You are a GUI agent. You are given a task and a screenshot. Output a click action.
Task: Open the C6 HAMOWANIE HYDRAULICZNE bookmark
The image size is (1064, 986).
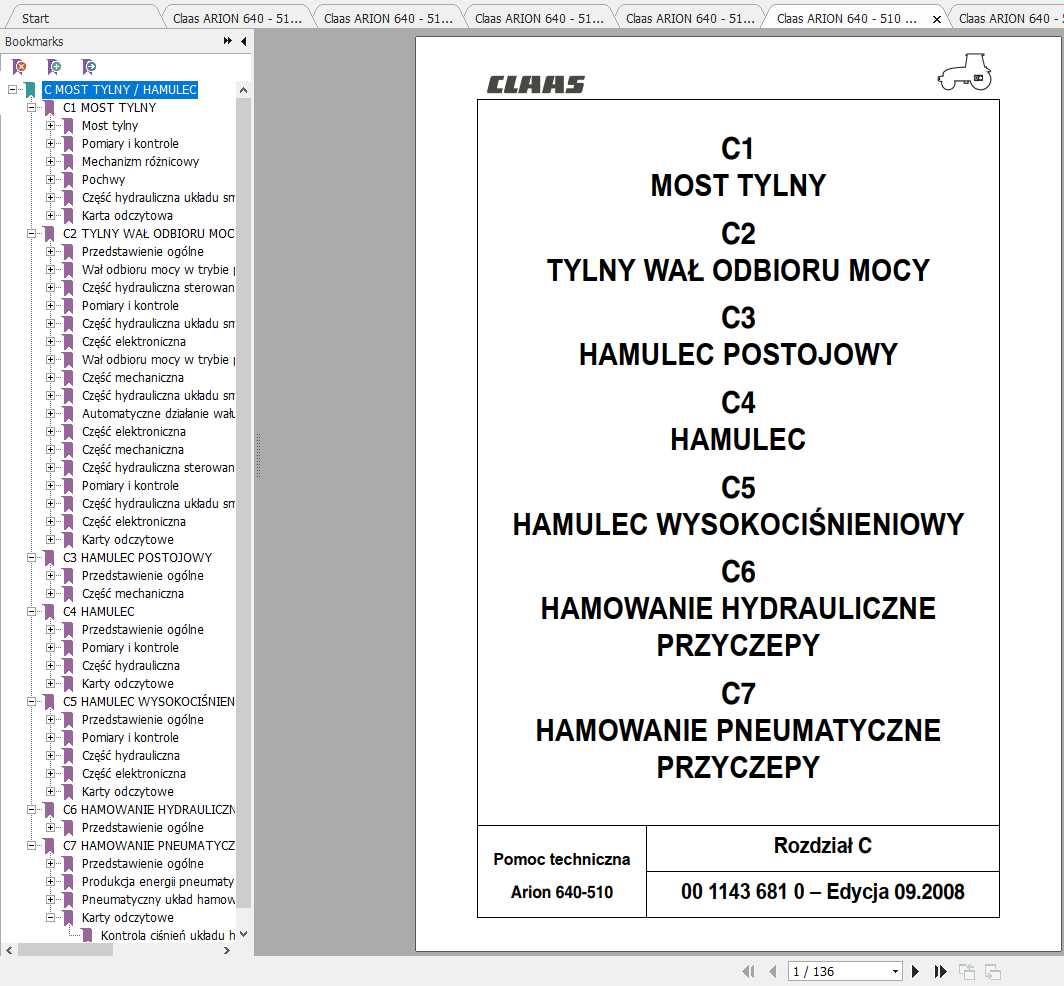pos(149,810)
